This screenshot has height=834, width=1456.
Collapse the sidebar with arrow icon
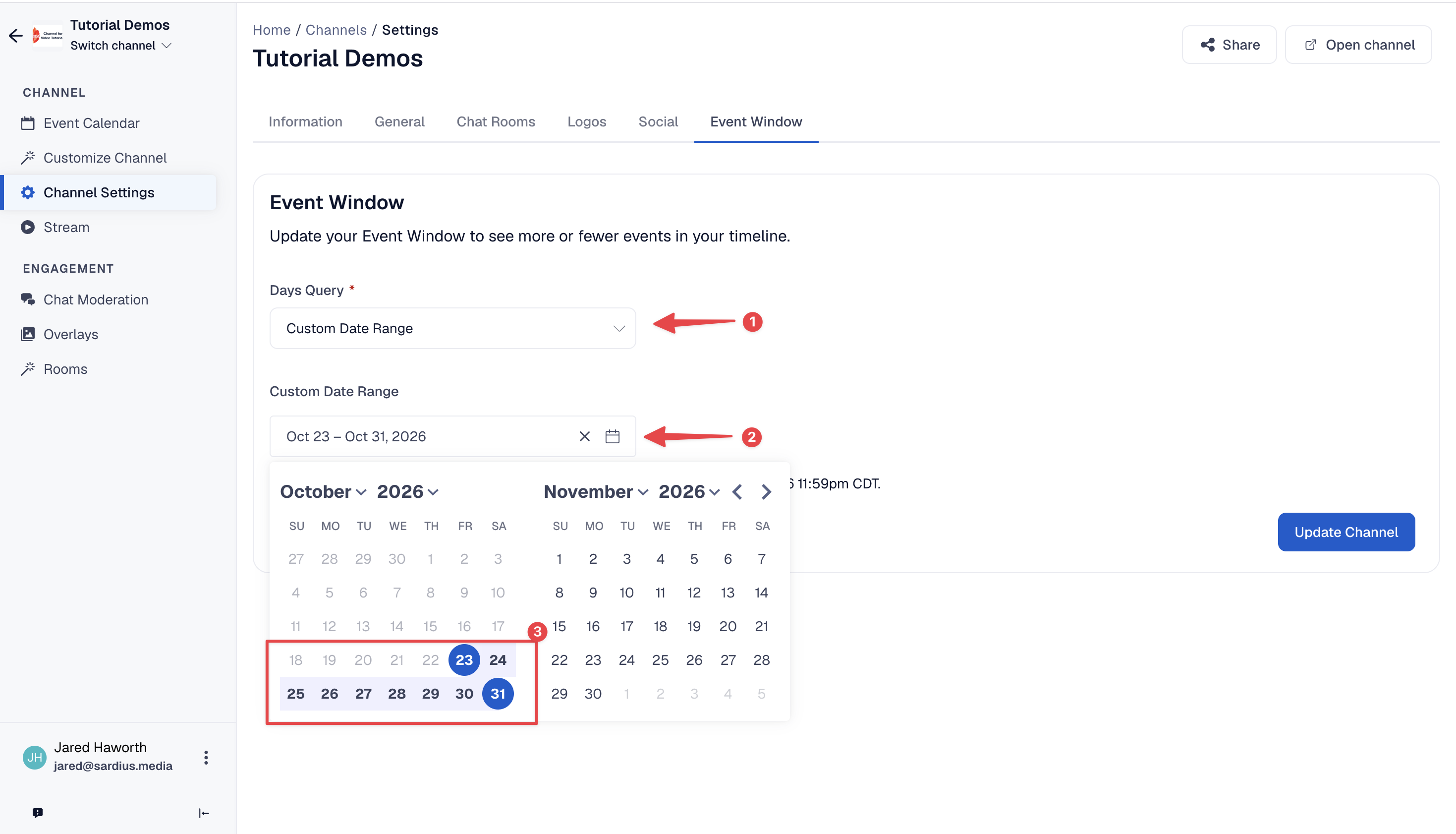[203, 813]
